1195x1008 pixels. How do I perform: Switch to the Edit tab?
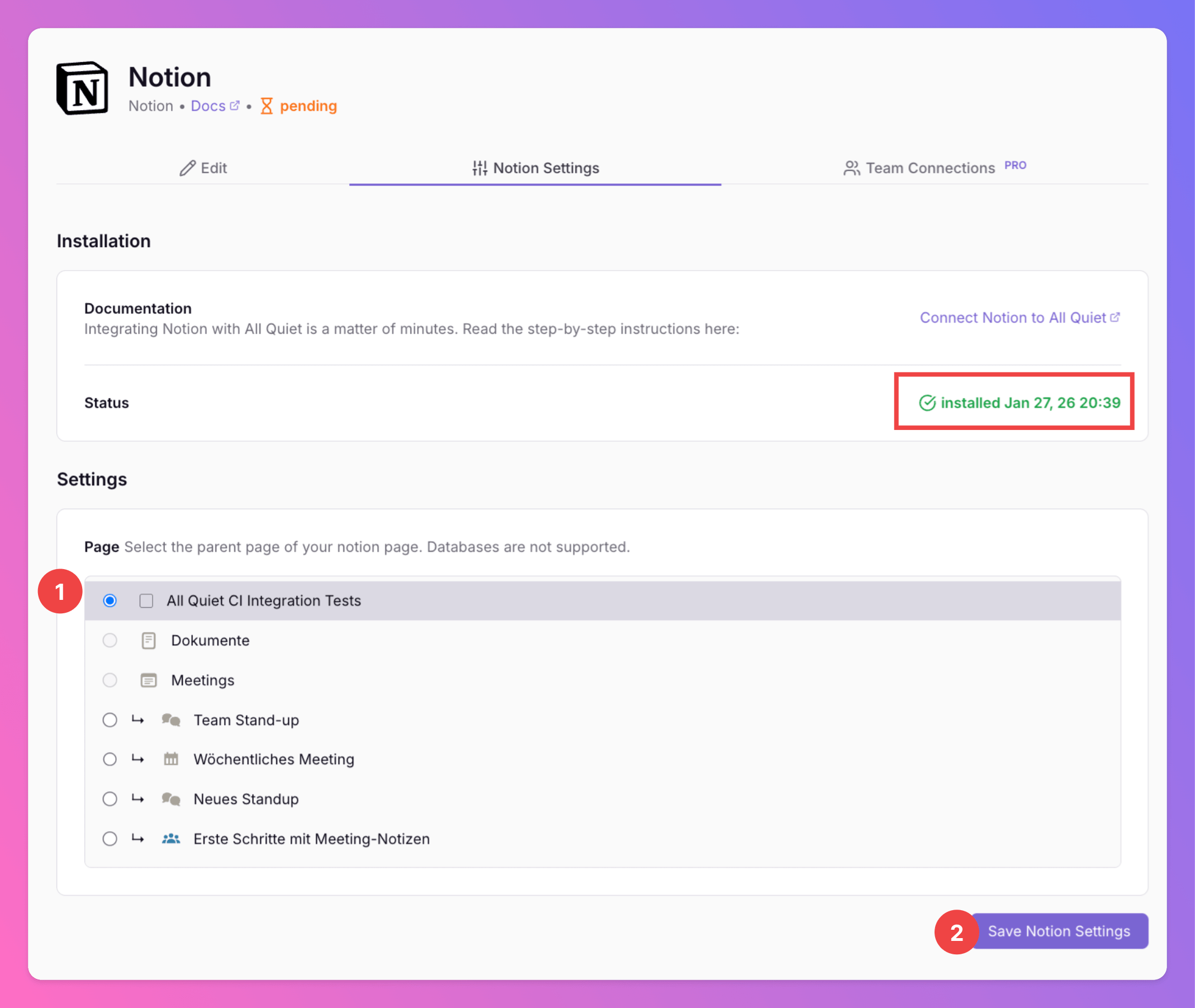pyautogui.click(x=203, y=168)
